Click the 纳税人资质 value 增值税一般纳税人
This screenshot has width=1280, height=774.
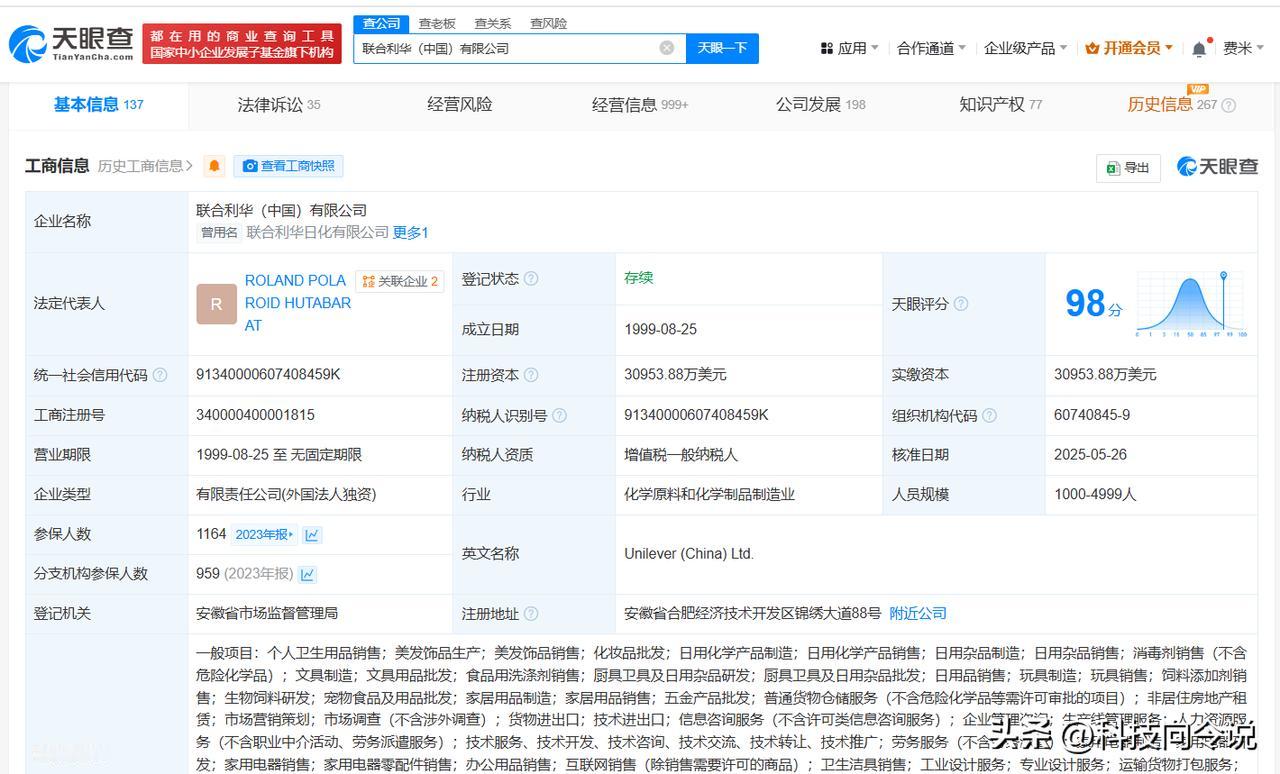pyautogui.click(x=681, y=455)
